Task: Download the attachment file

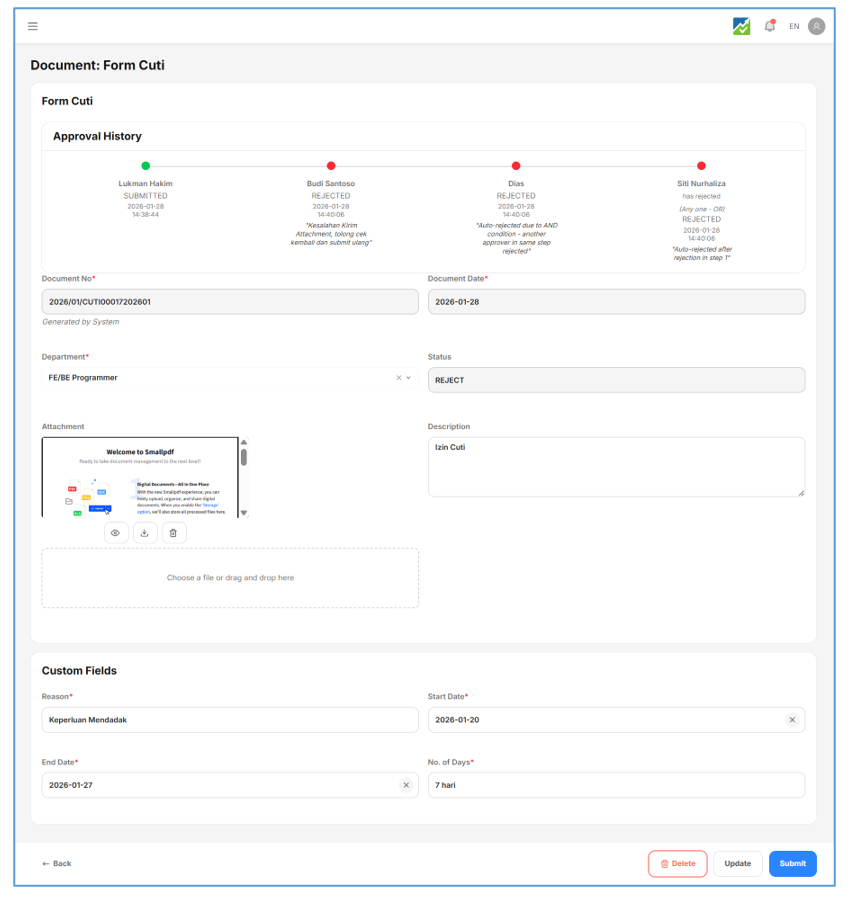Action: click(x=145, y=533)
